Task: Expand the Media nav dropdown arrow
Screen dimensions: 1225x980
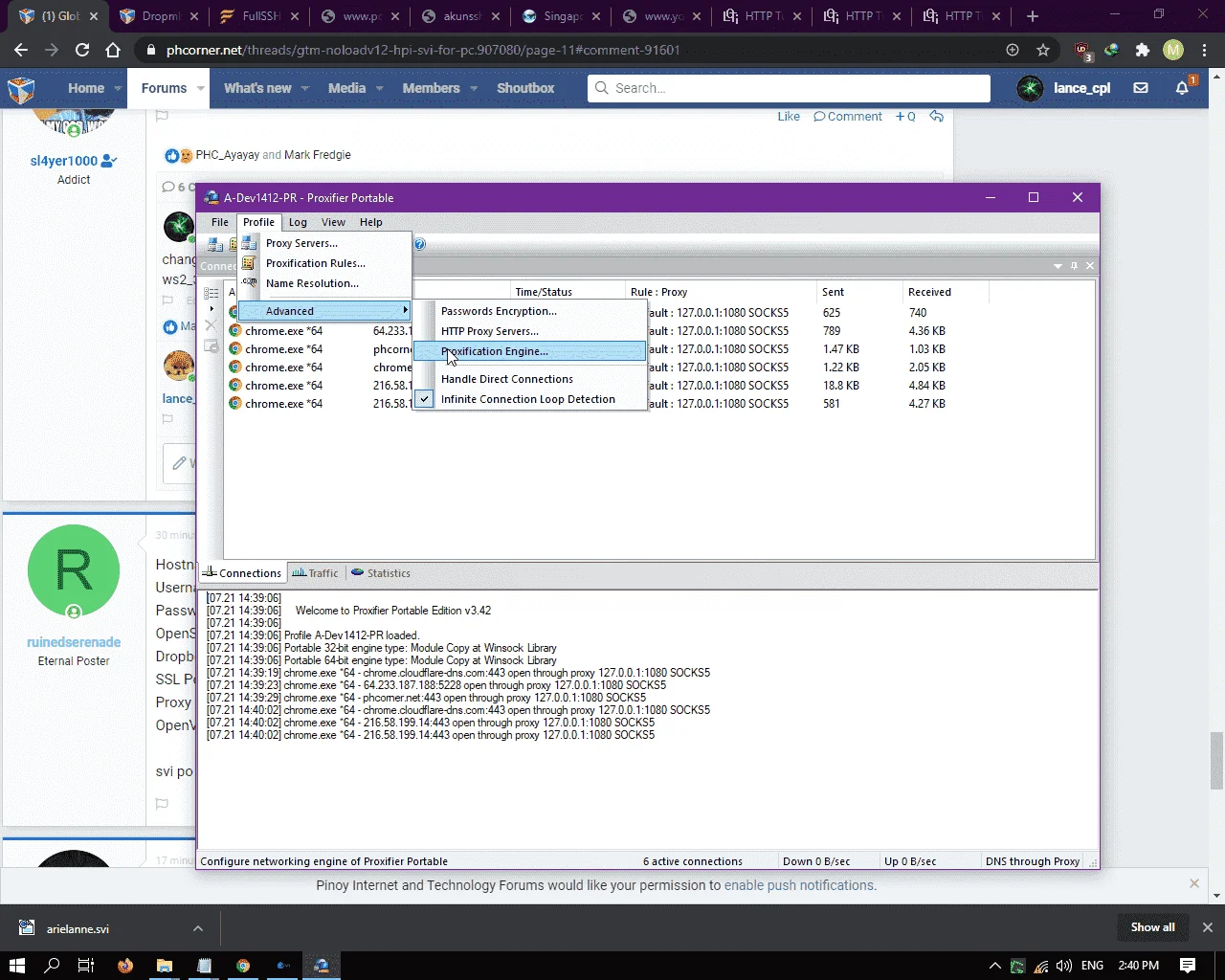Action: coord(379,88)
